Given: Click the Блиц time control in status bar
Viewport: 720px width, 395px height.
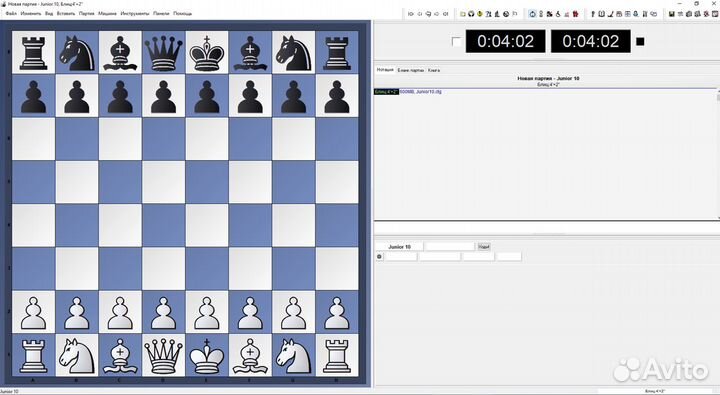Looking at the screenshot, I should (x=655, y=391).
